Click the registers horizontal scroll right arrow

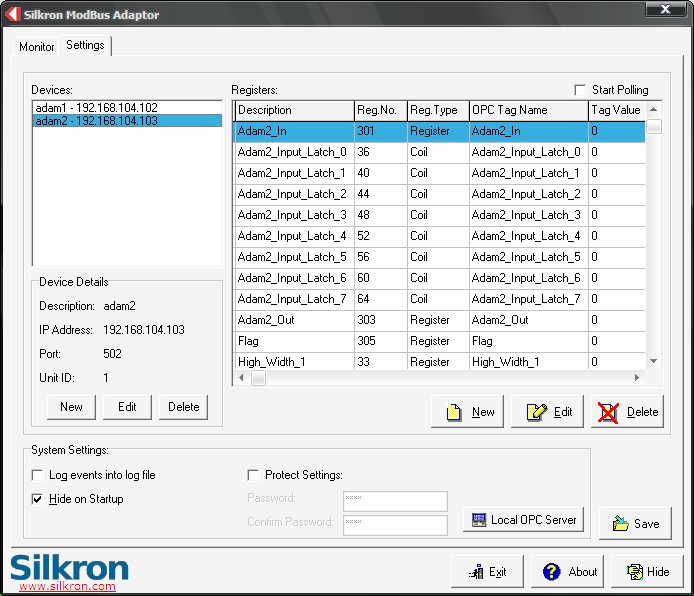point(636,377)
